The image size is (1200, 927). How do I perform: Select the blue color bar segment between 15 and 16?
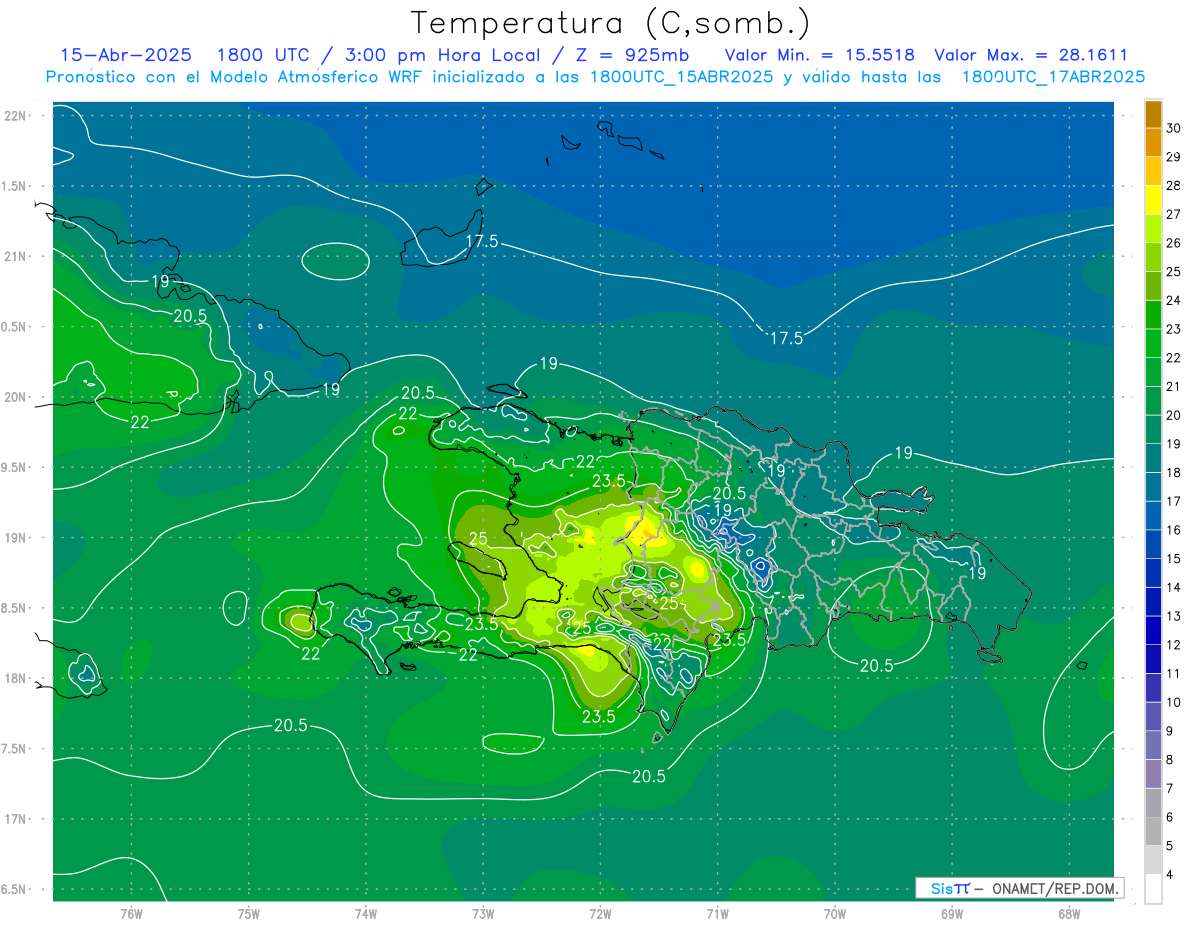[x=1153, y=546]
